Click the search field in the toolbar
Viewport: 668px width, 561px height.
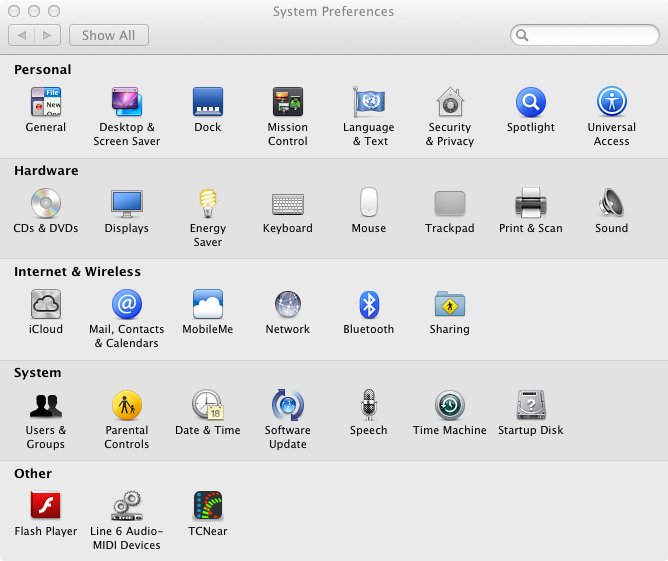[585, 35]
